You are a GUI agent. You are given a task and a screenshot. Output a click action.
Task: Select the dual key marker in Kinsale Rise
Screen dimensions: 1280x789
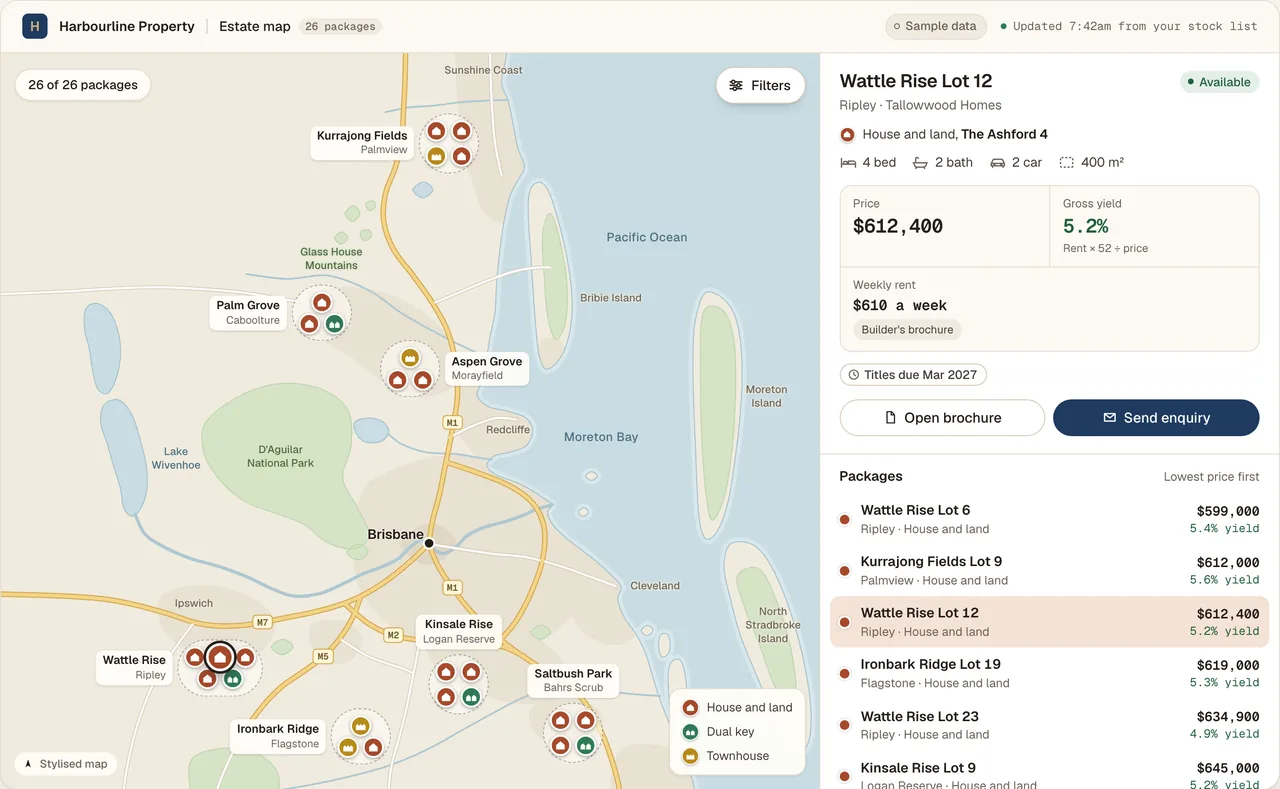(471, 696)
